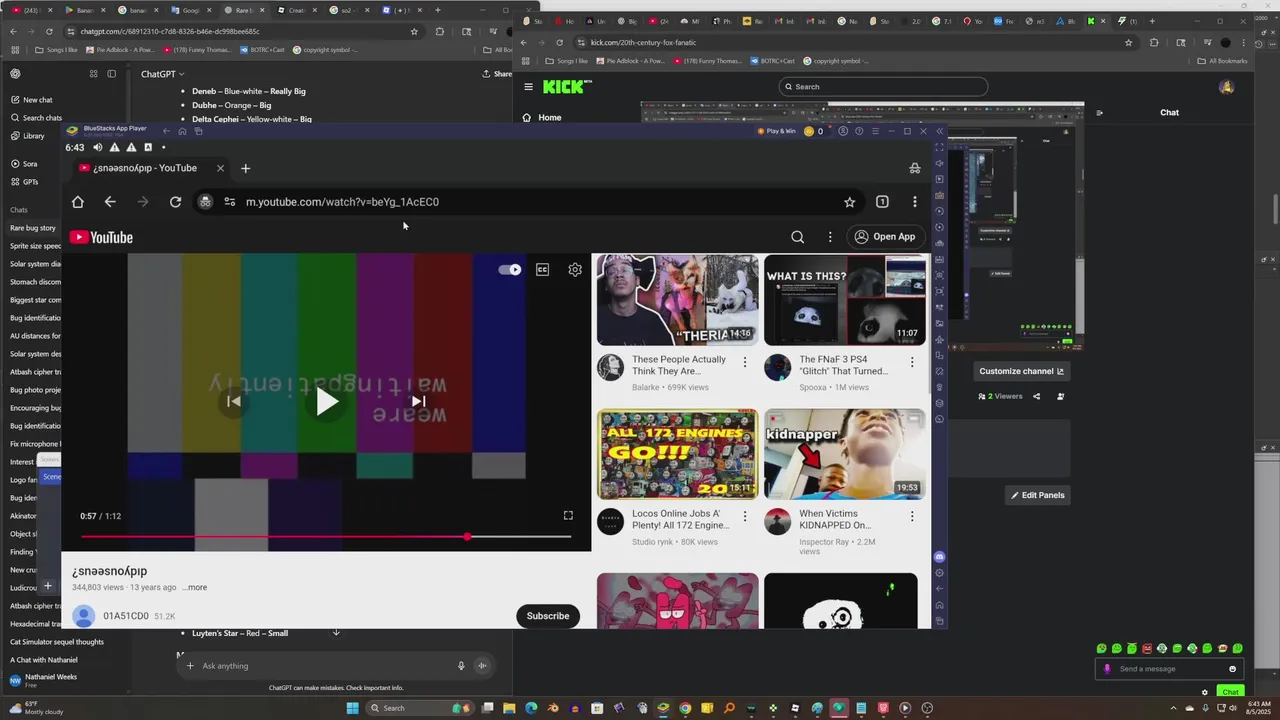Open a new tab in BlueStacks browser
The image size is (1280, 720).
pyautogui.click(x=245, y=168)
